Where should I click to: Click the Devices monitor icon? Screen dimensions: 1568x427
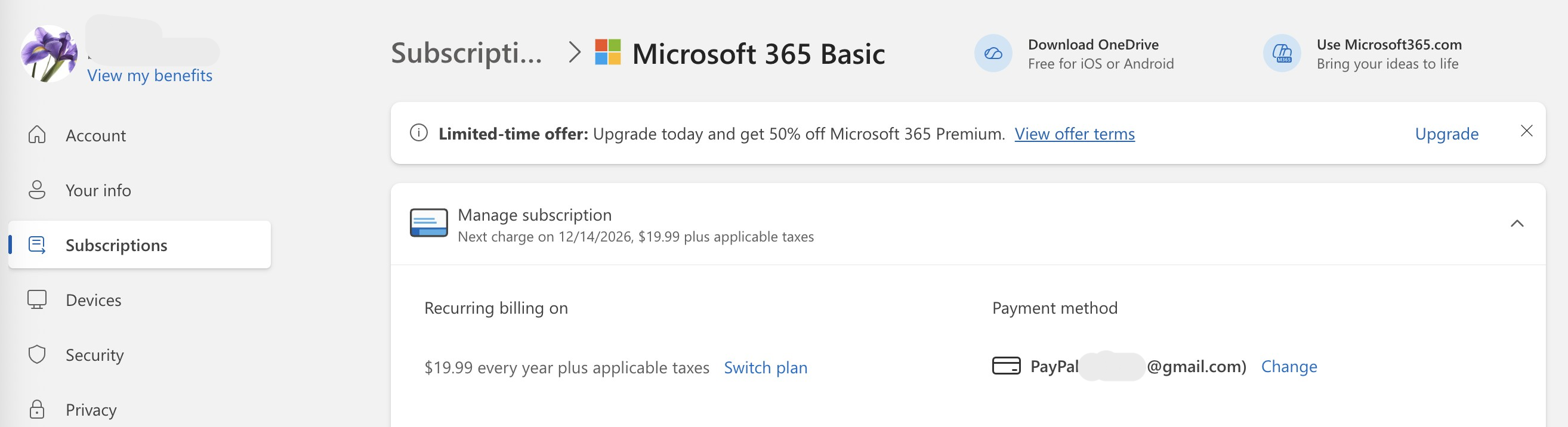tap(37, 299)
